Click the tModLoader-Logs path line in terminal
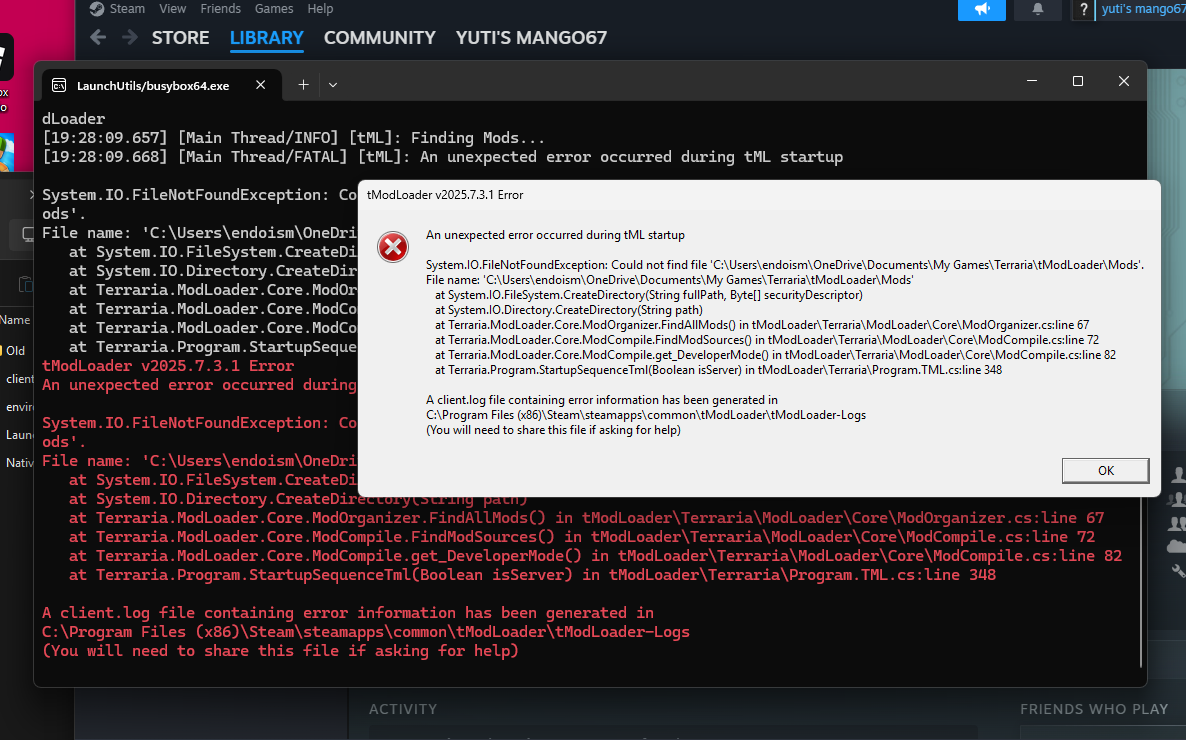 (x=366, y=632)
